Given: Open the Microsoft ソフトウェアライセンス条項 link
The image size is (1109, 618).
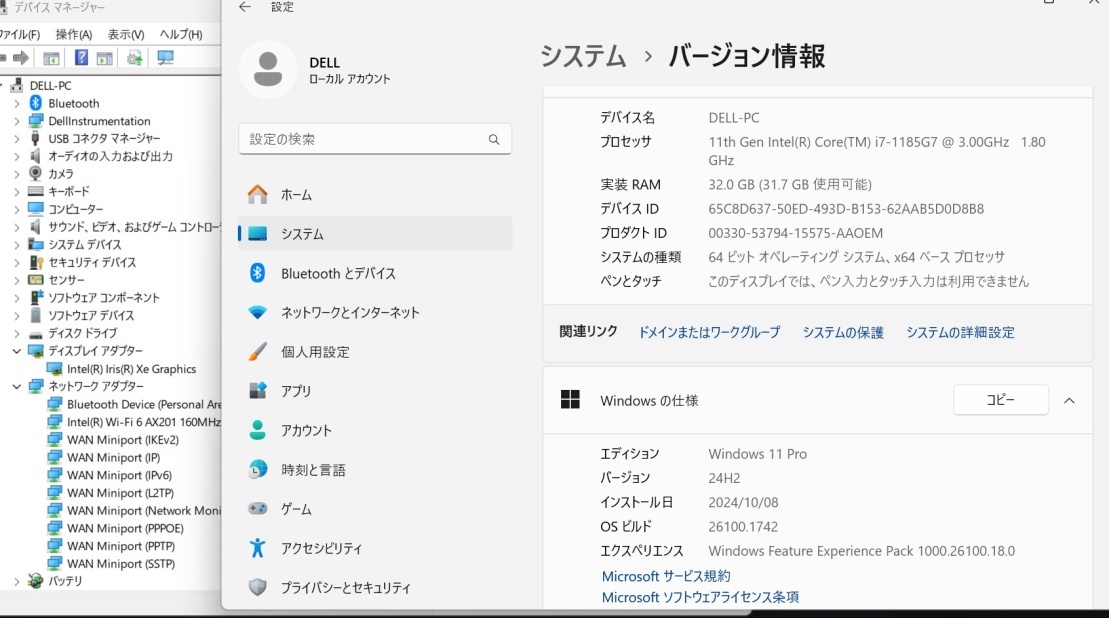Looking at the screenshot, I should pos(700,597).
